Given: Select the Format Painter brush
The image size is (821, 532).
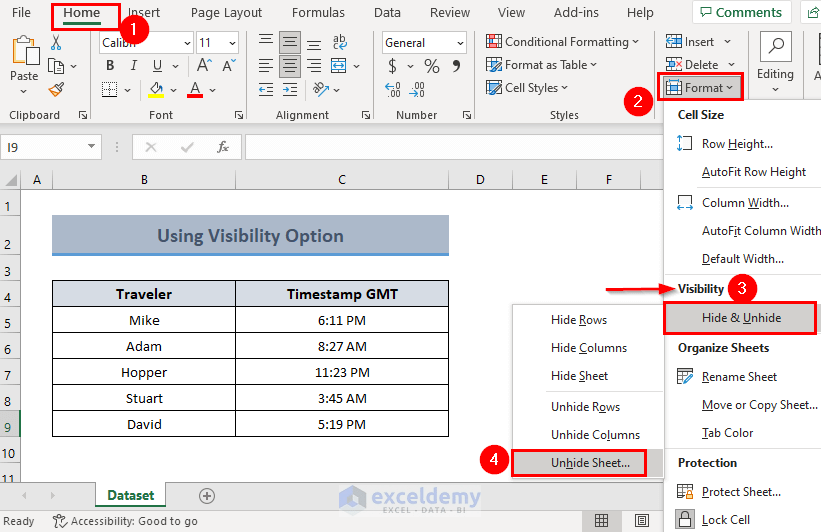Looking at the screenshot, I should (56, 90).
